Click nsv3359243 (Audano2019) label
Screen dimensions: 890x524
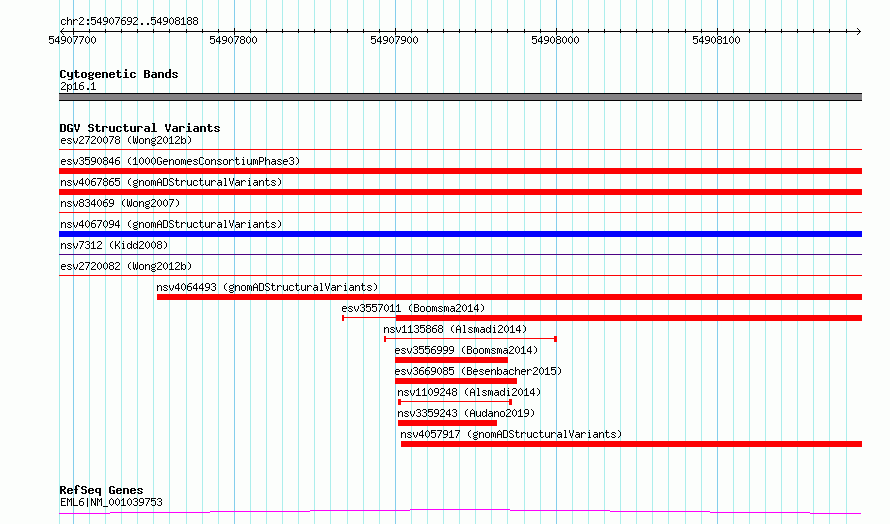coord(466,413)
